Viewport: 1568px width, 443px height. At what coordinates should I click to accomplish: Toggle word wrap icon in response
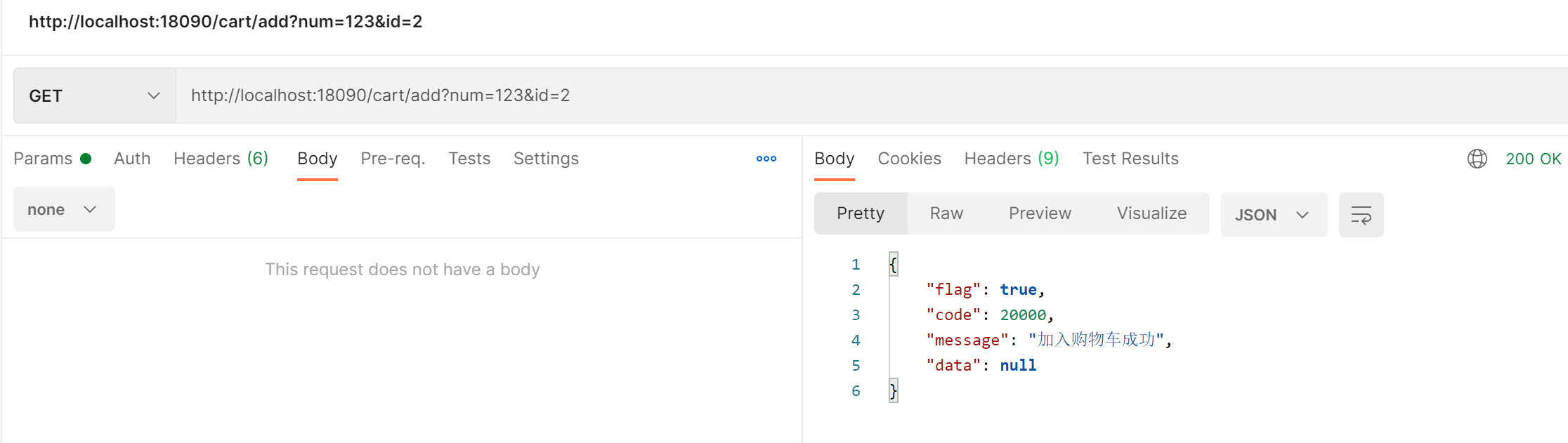click(x=1361, y=215)
